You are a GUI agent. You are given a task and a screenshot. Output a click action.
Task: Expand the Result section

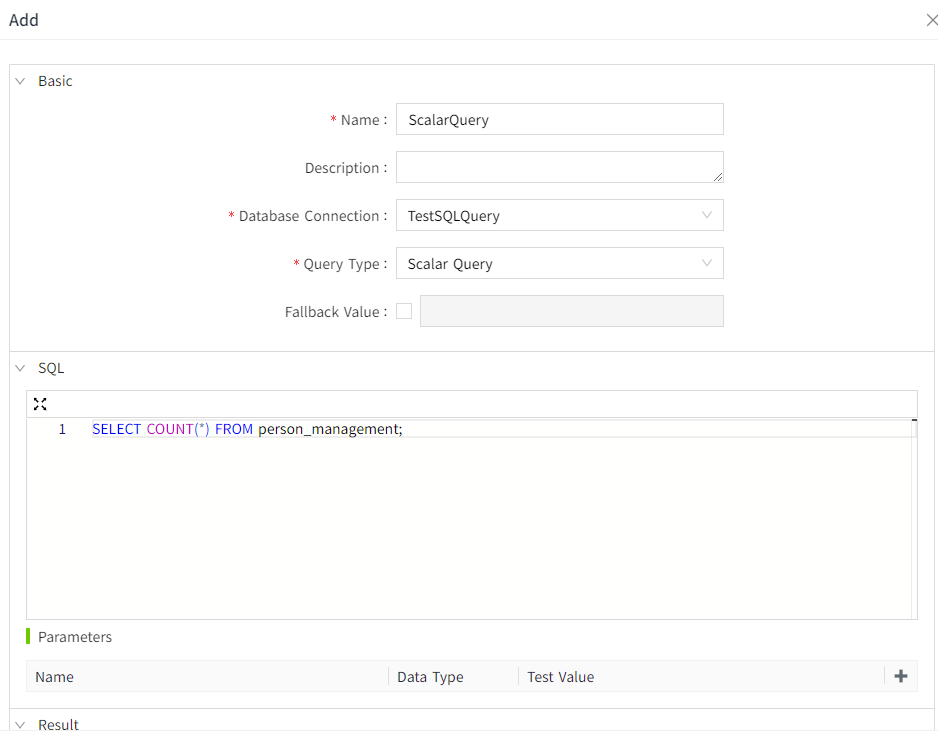(20, 724)
